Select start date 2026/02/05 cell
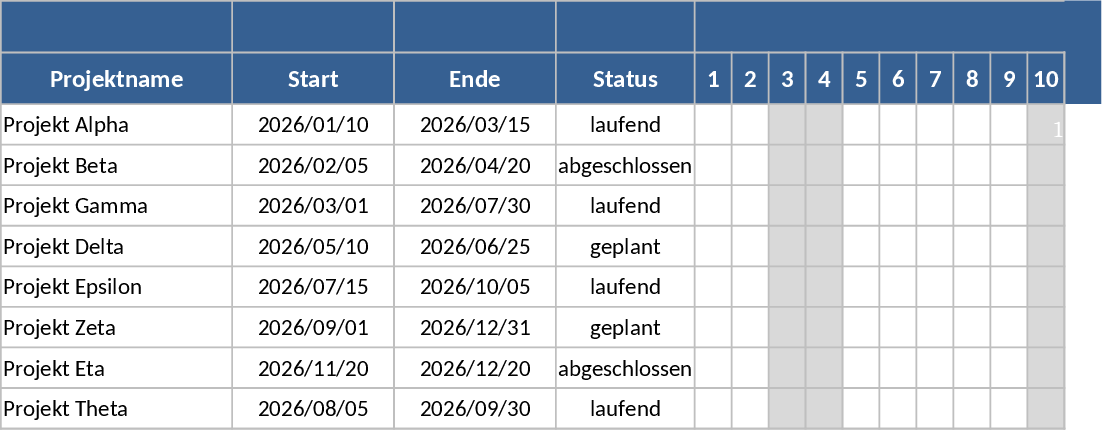The height and width of the screenshot is (430, 1102). (313, 166)
